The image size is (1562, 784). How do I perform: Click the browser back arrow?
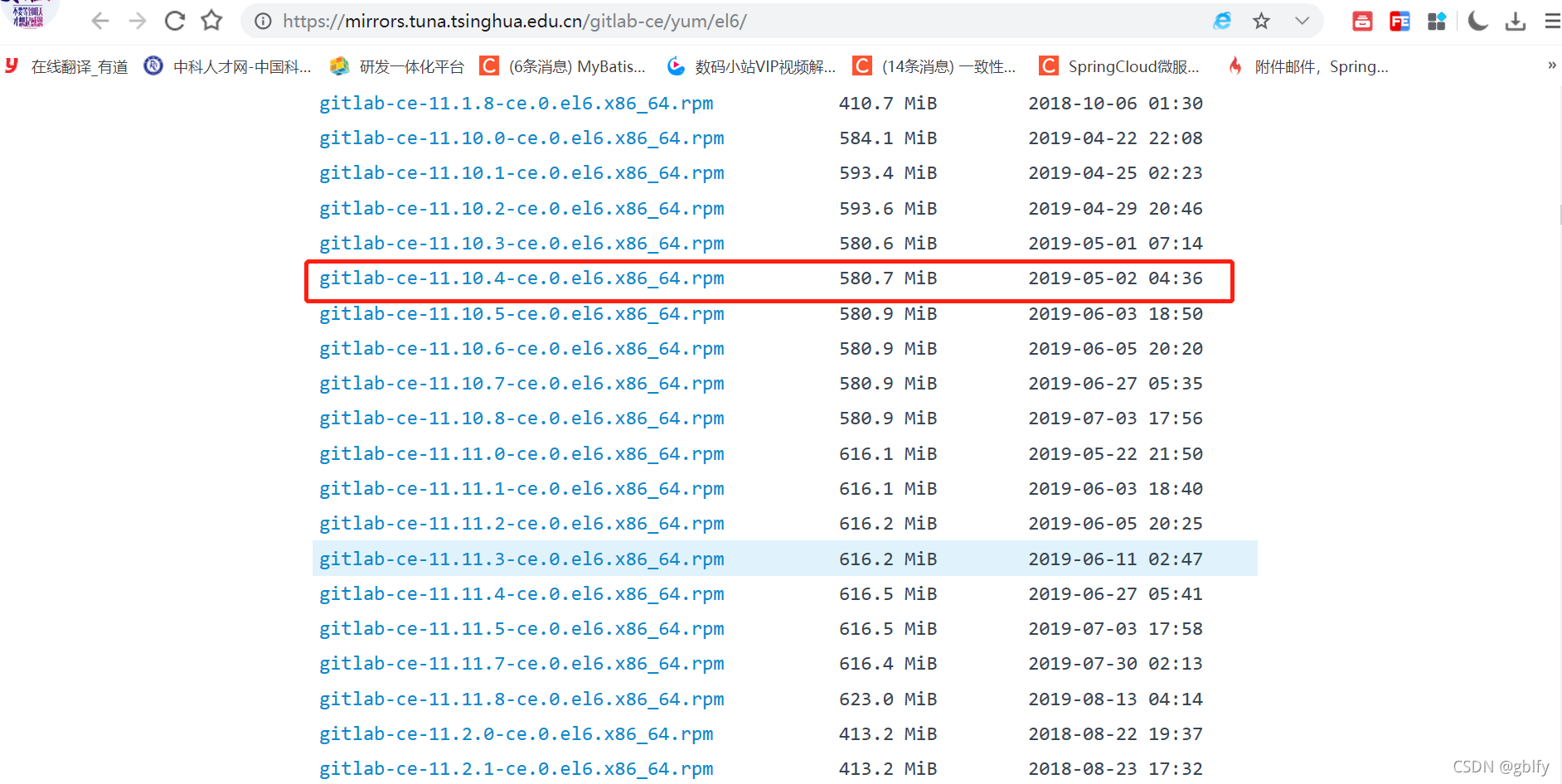(x=100, y=21)
